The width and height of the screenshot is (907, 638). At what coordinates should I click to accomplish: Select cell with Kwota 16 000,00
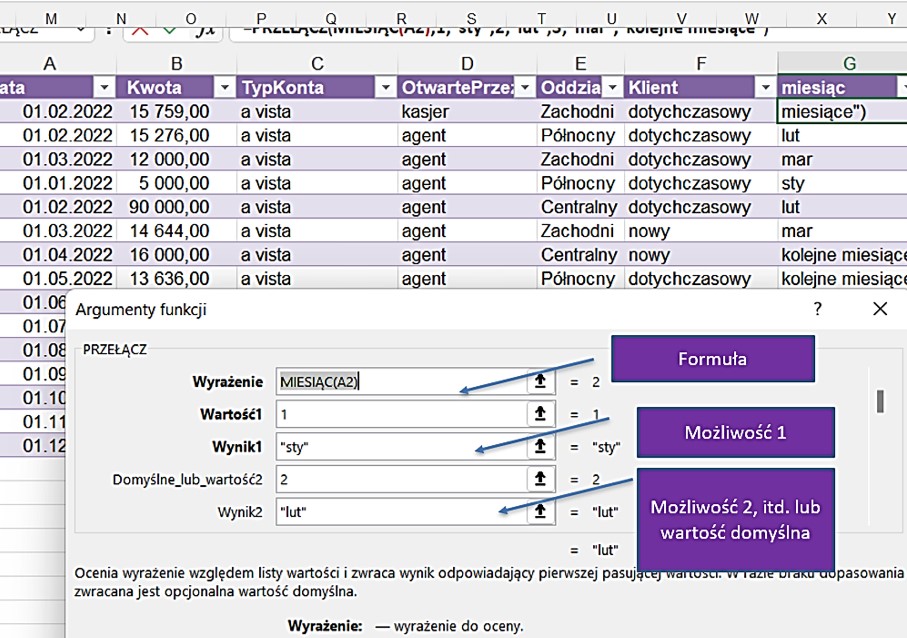[176, 255]
